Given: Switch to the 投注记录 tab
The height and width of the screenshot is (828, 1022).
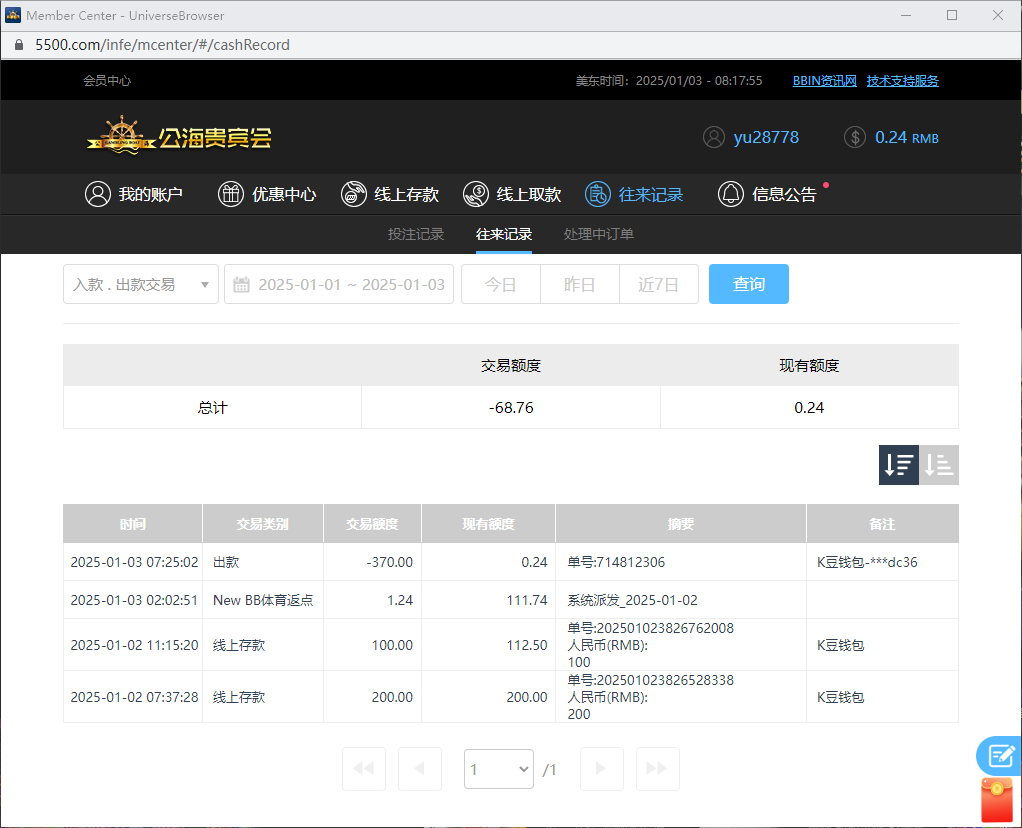Looking at the screenshot, I should (416, 235).
